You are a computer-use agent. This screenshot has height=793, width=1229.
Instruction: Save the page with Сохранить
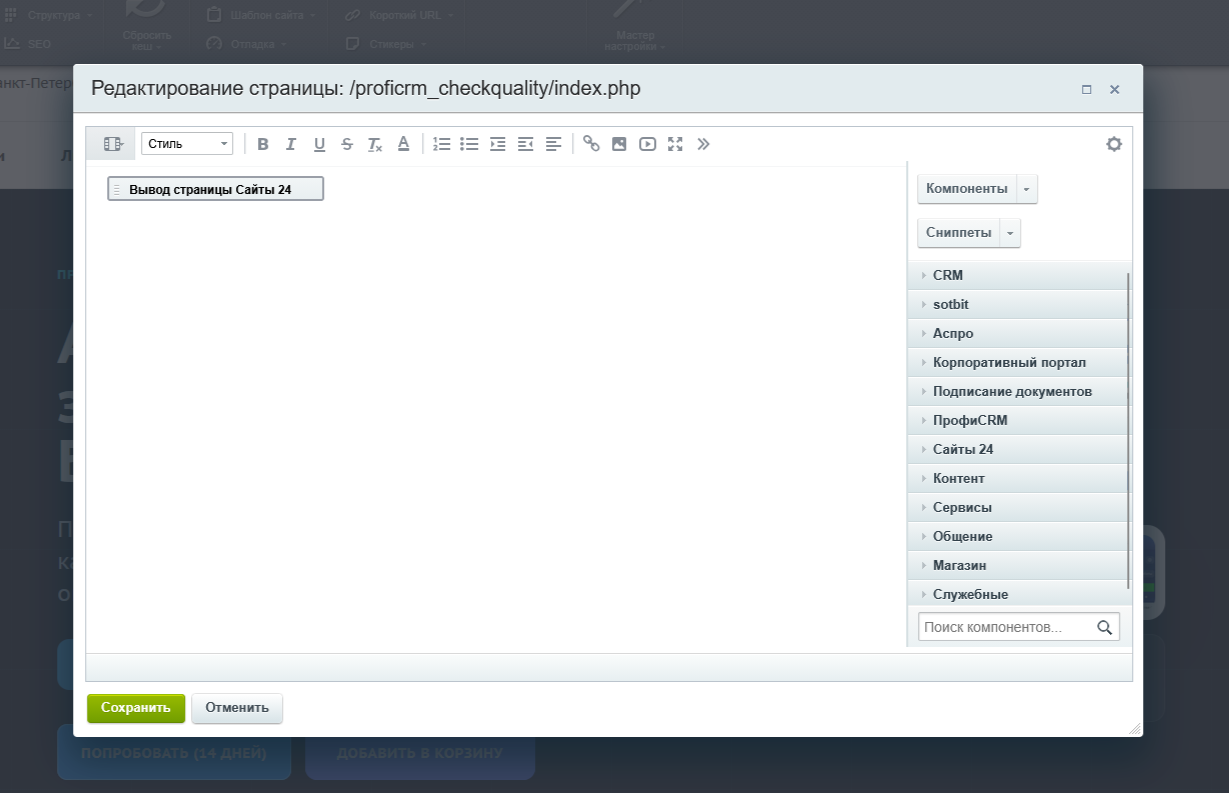tap(136, 708)
